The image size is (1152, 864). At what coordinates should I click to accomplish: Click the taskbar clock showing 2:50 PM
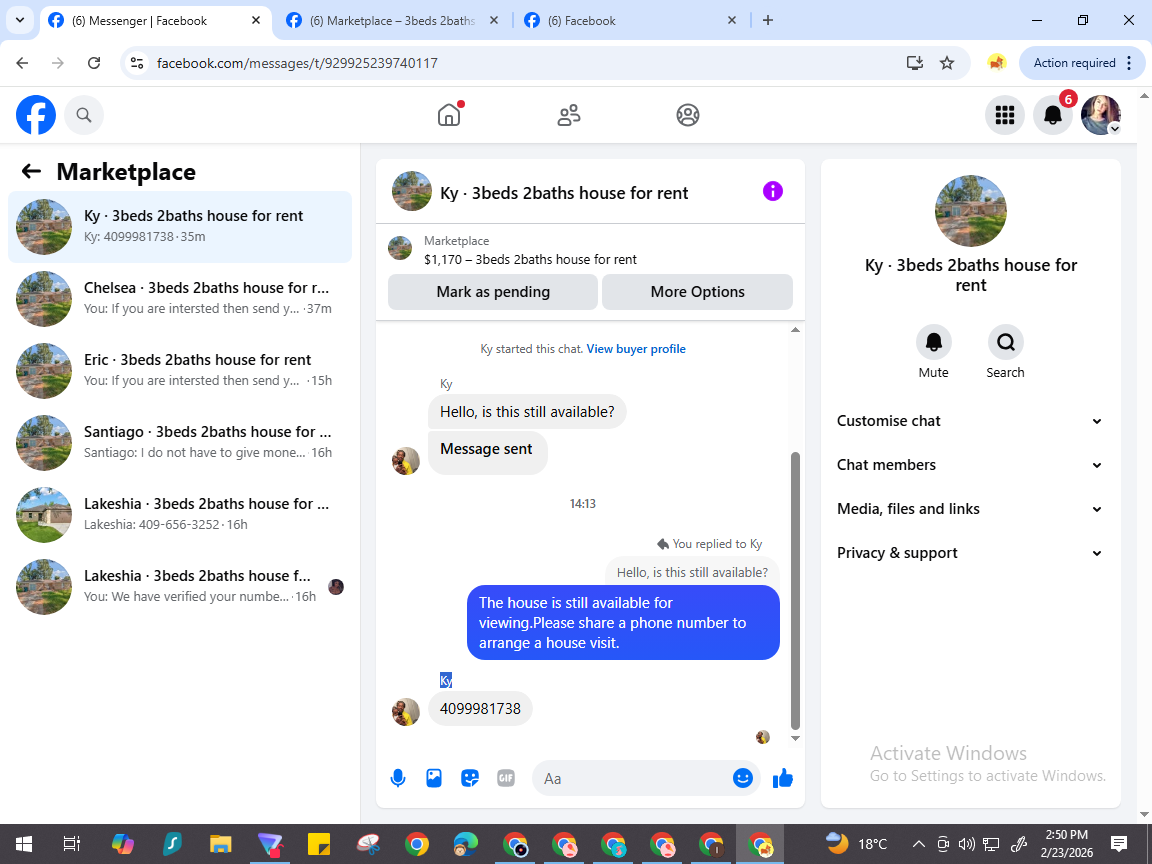(x=1066, y=844)
